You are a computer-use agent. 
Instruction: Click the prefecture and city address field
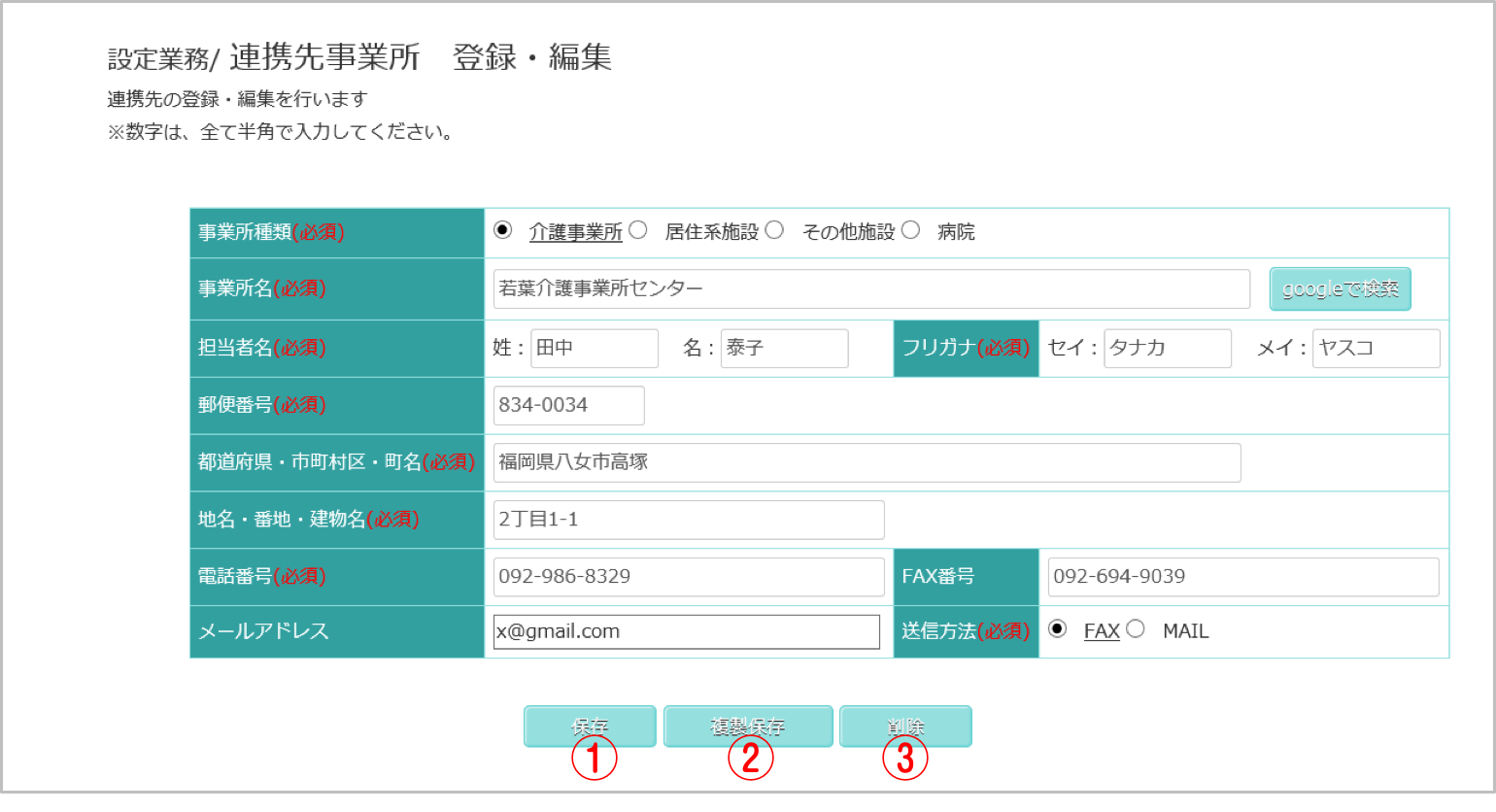click(x=867, y=462)
